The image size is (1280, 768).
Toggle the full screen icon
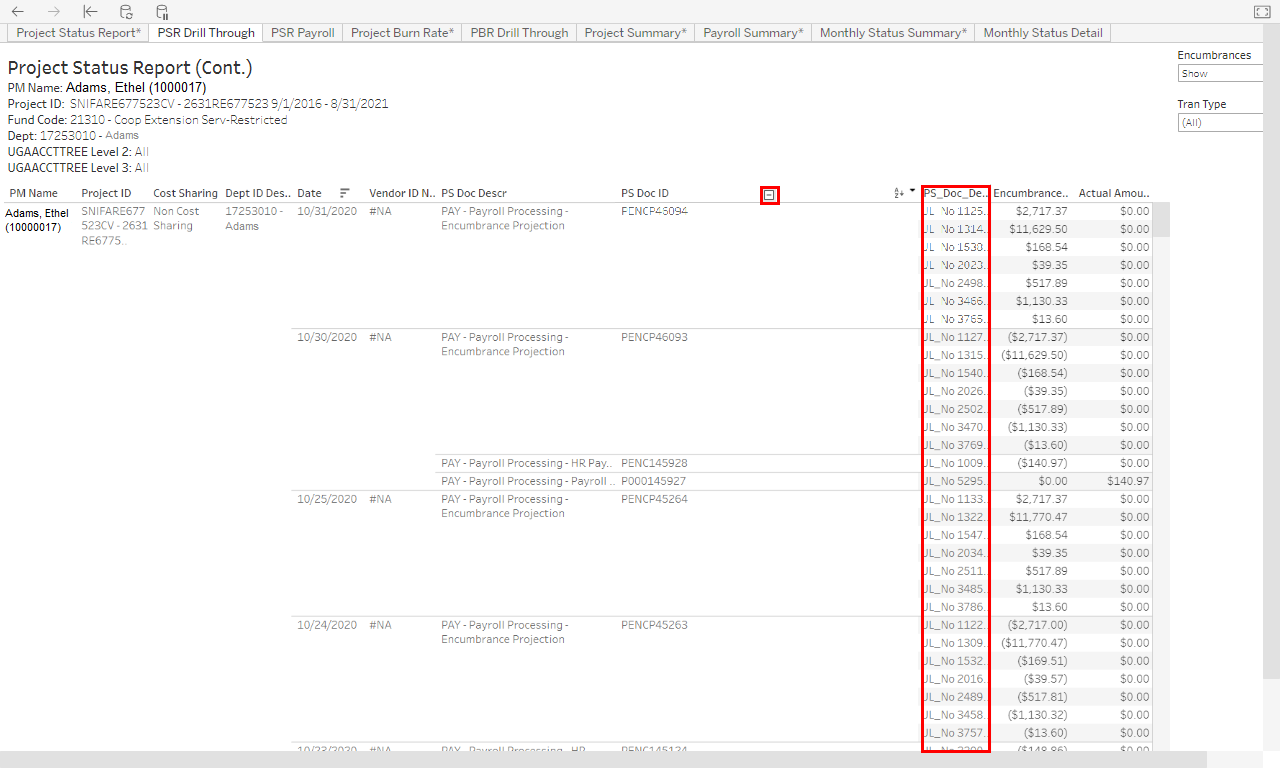pos(1261,12)
